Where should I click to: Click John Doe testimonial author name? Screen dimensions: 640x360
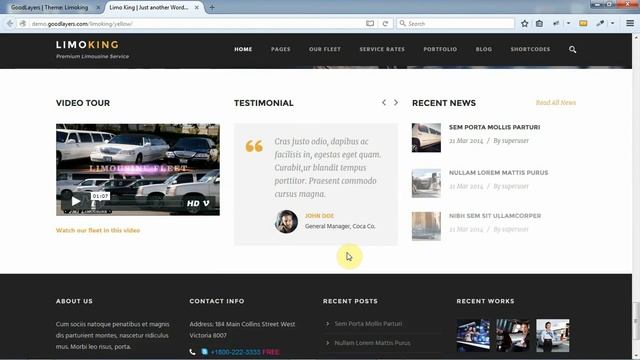click(x=319, y=216)
